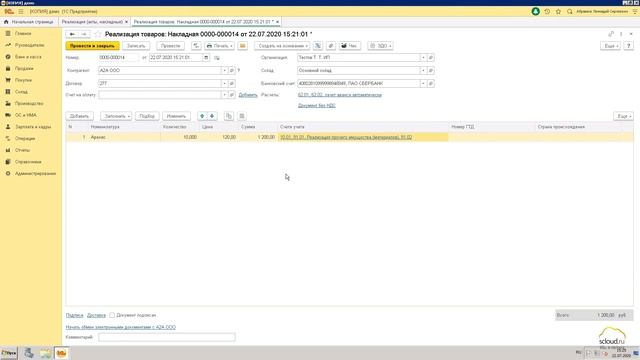Expand the Счет на оплату dropdown arrow
The width and height of the screenshot is (640, 360).
(x=224, y=95)
